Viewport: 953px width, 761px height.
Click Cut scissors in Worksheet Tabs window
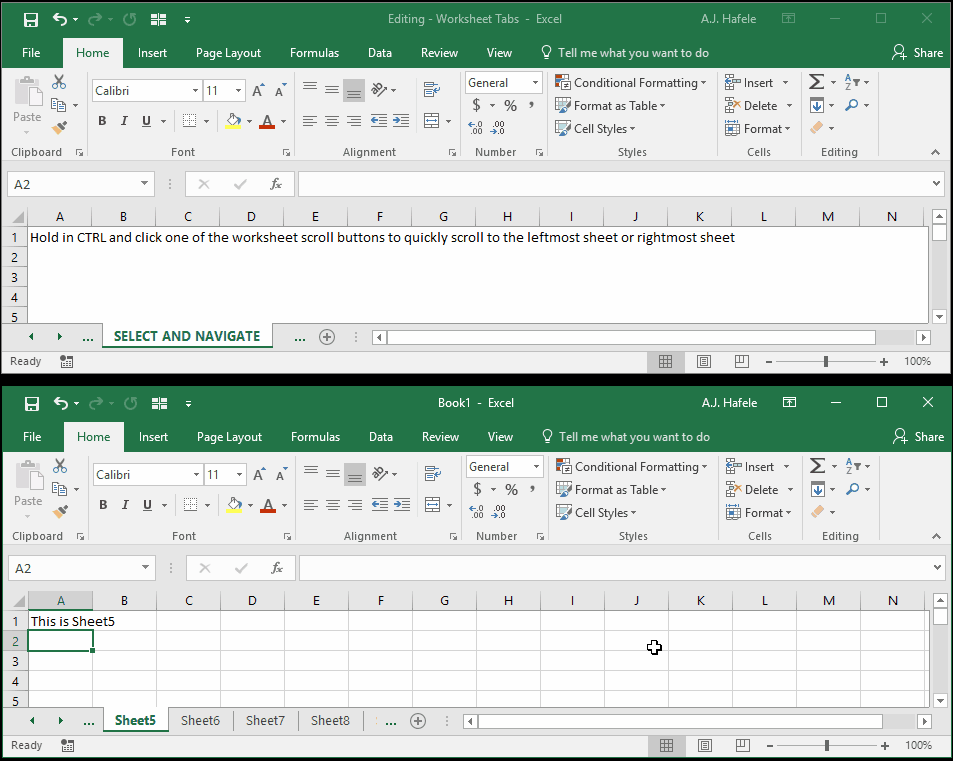point(59,82)
